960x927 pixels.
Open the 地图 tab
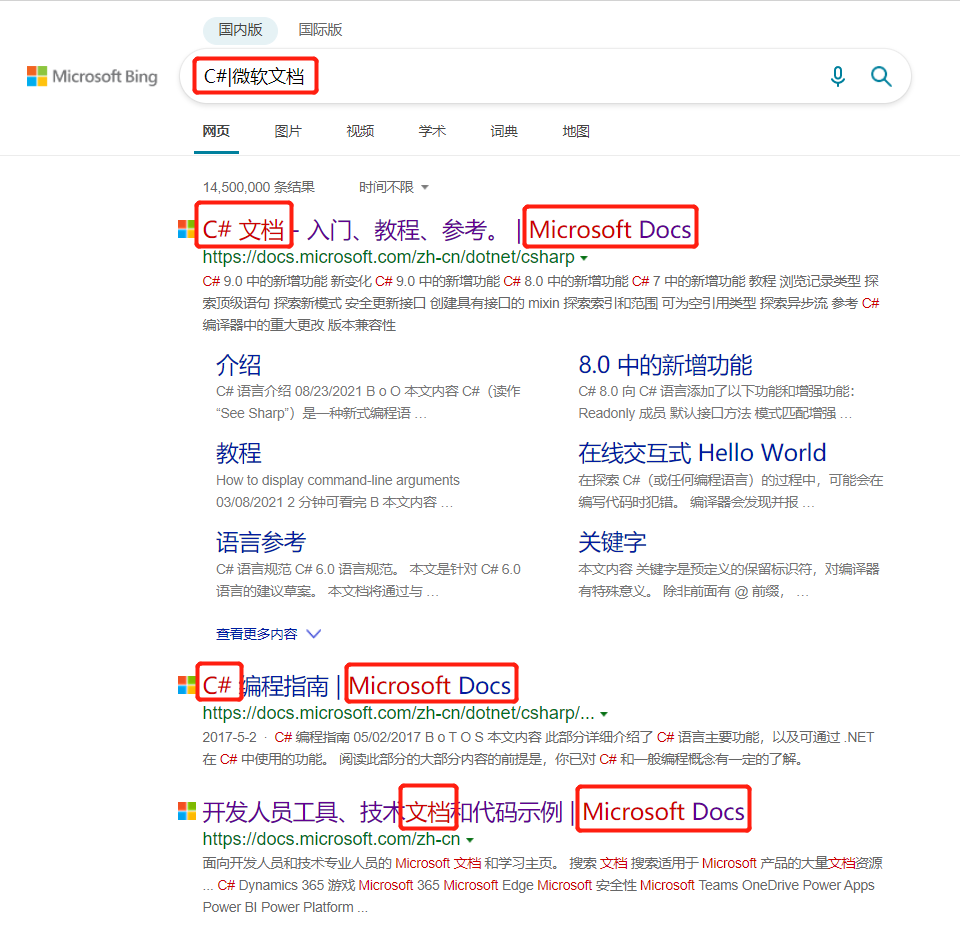pyautogui.click(x=576, y=131)
